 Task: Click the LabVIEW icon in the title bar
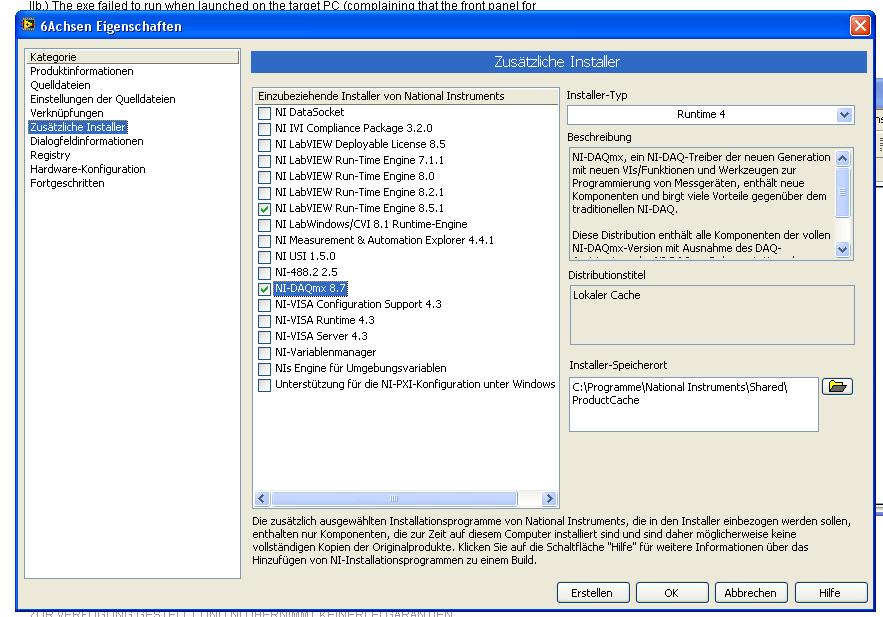[28, 25]
